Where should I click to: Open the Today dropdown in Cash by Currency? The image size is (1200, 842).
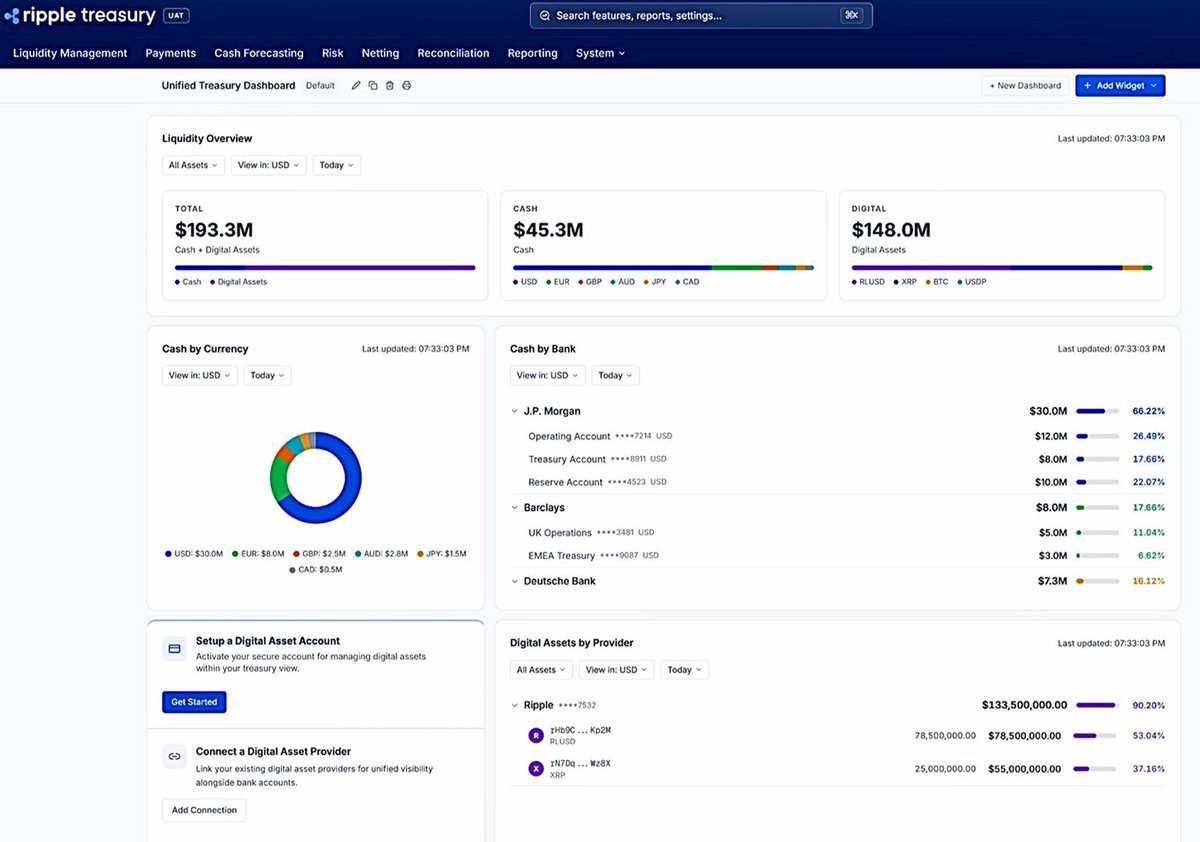(267, 376)
